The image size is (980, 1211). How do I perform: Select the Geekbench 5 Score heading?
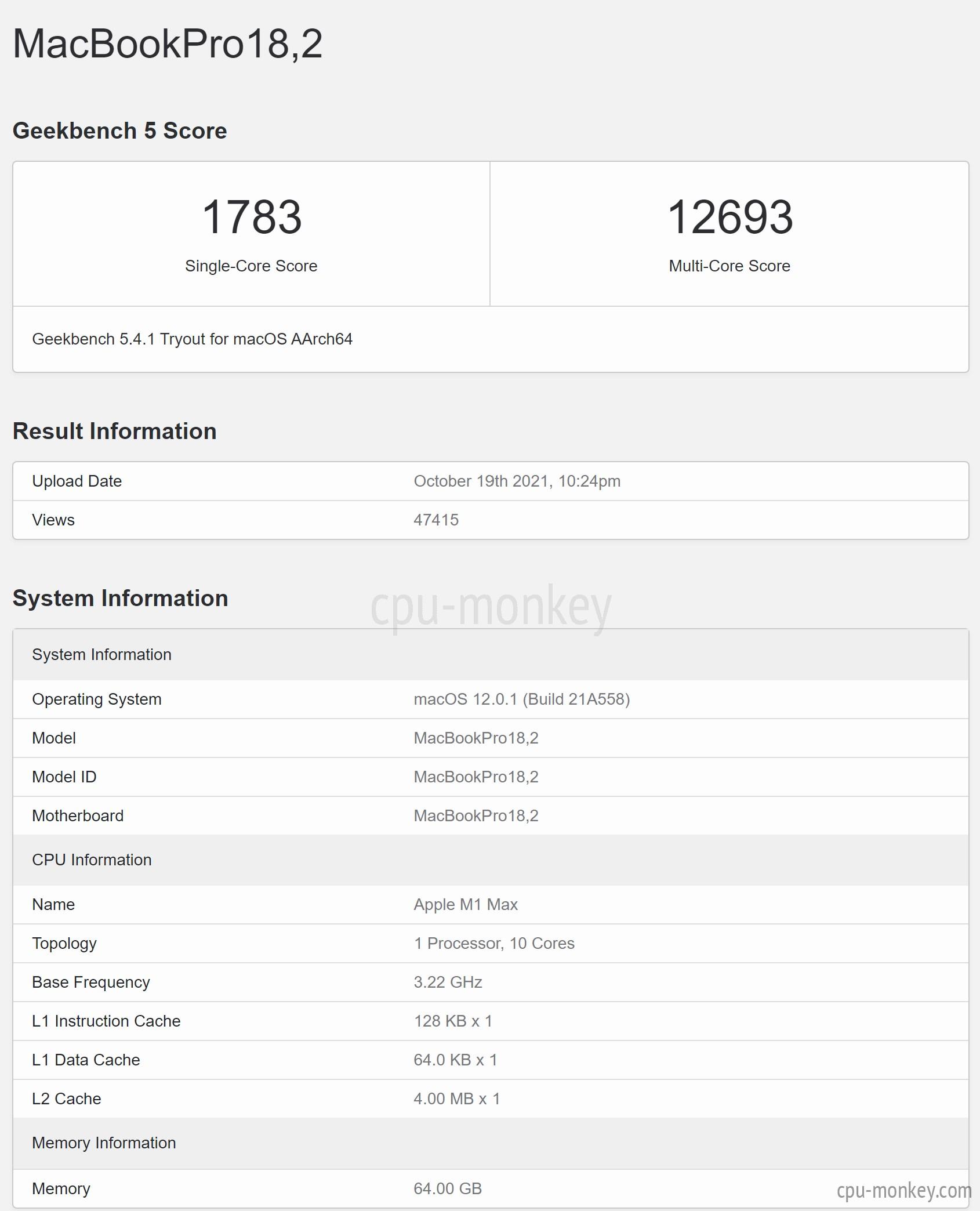point(119,130)
